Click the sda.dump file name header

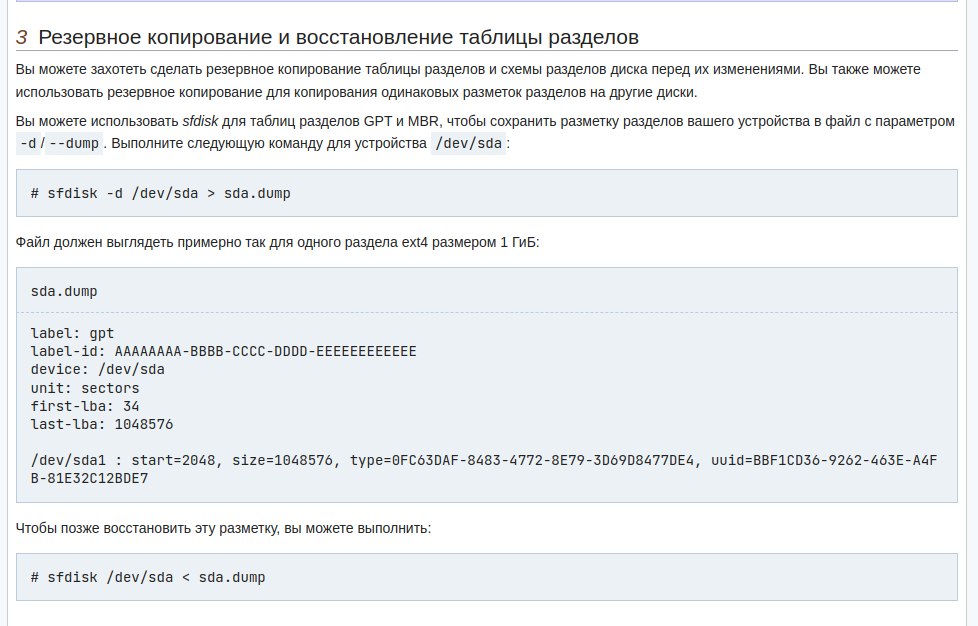click(64, 291)
